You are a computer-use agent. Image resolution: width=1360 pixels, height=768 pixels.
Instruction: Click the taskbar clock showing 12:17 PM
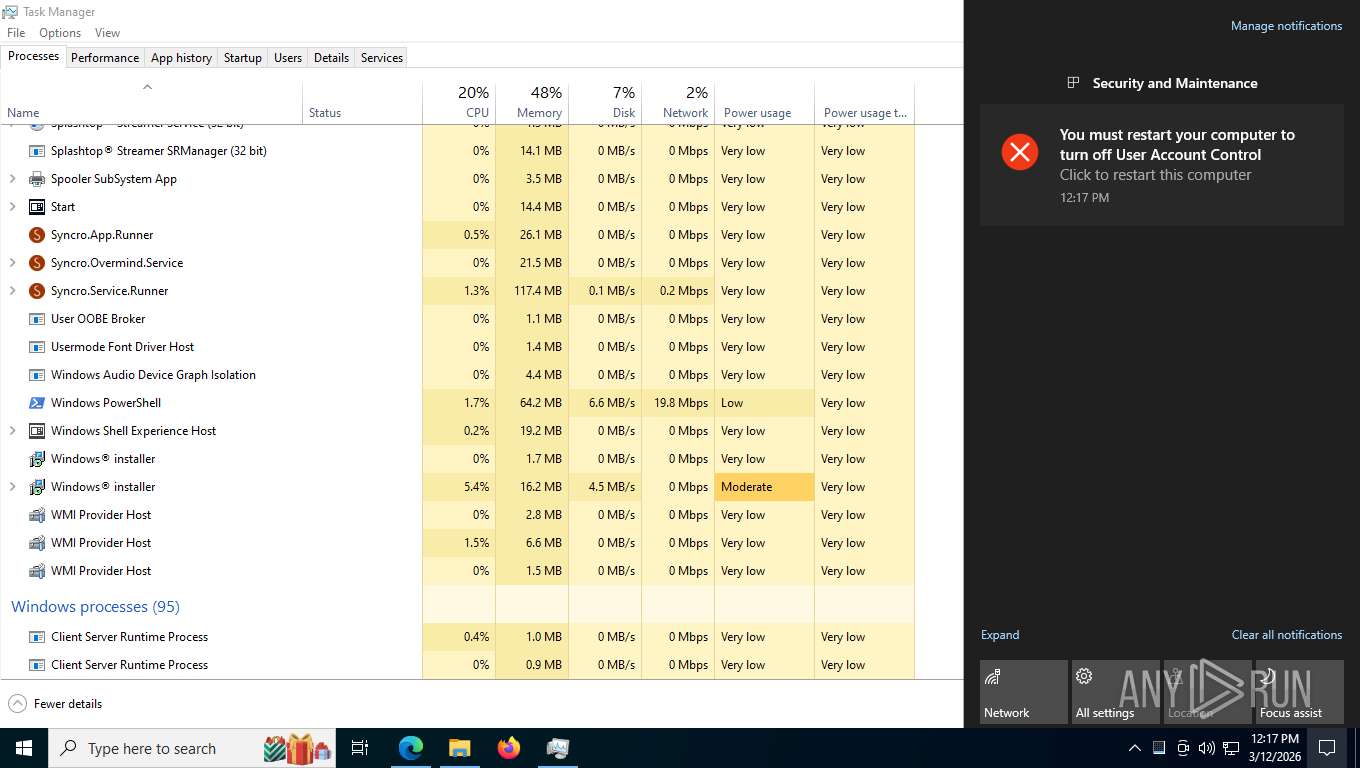coord(1274,747)
